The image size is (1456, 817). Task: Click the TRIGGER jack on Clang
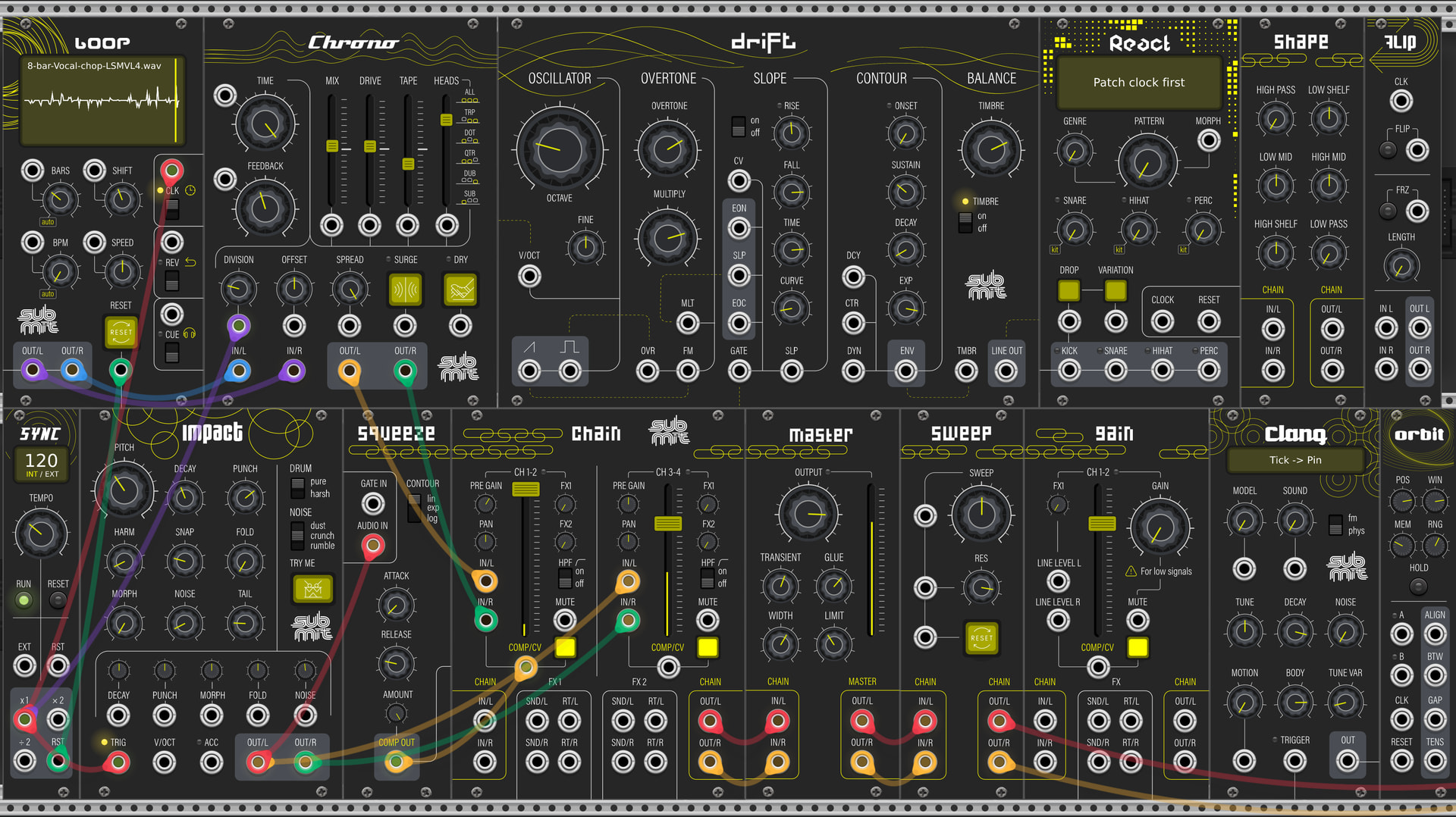(x=1294, y=760)
